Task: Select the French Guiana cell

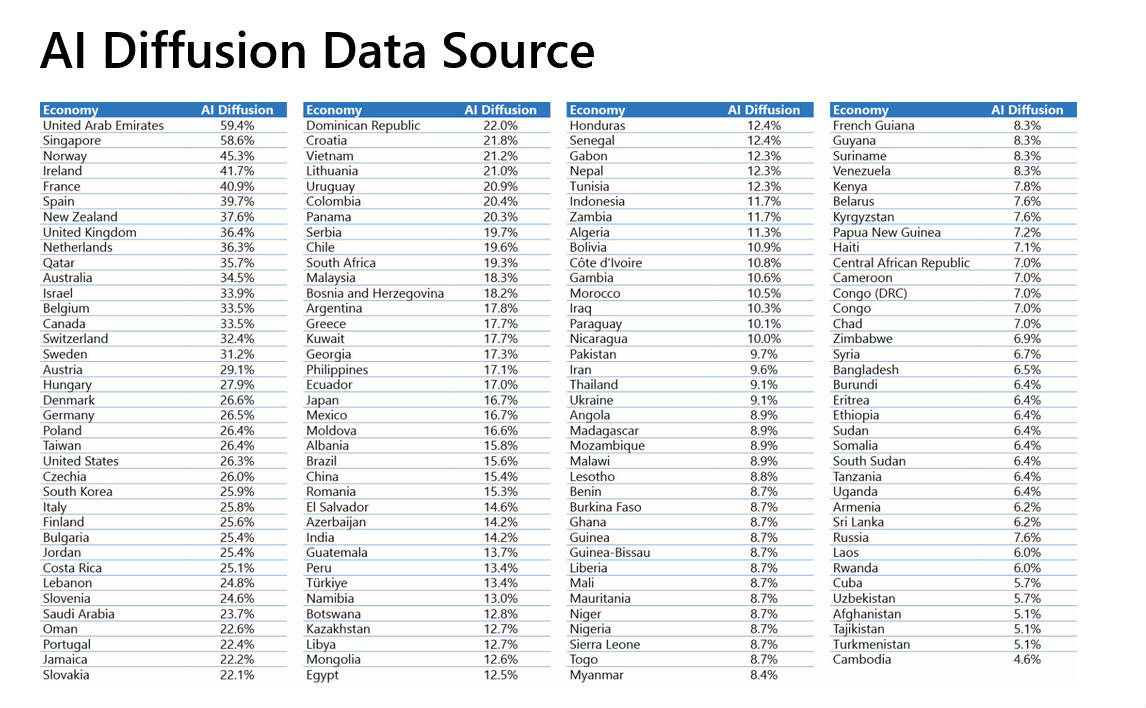Action: (873, 126)
